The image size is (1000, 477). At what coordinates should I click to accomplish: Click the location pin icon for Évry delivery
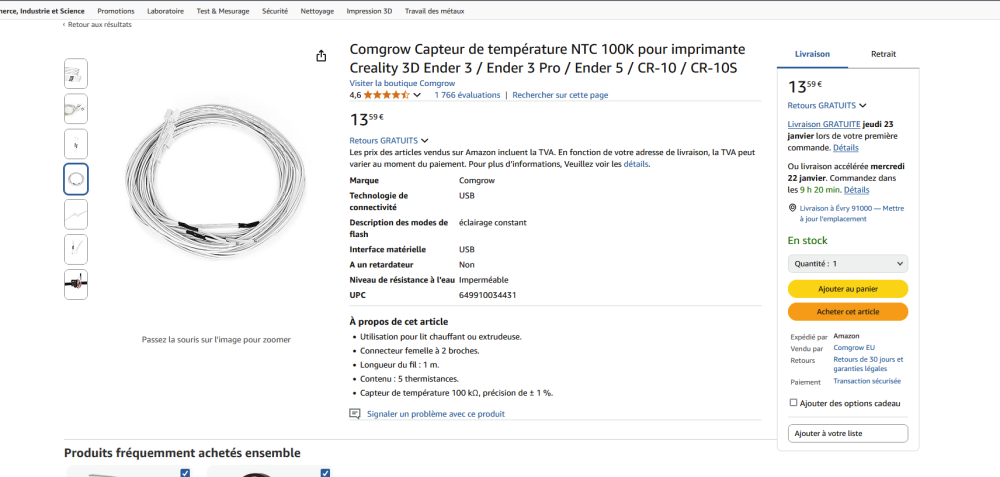point(792,208)
